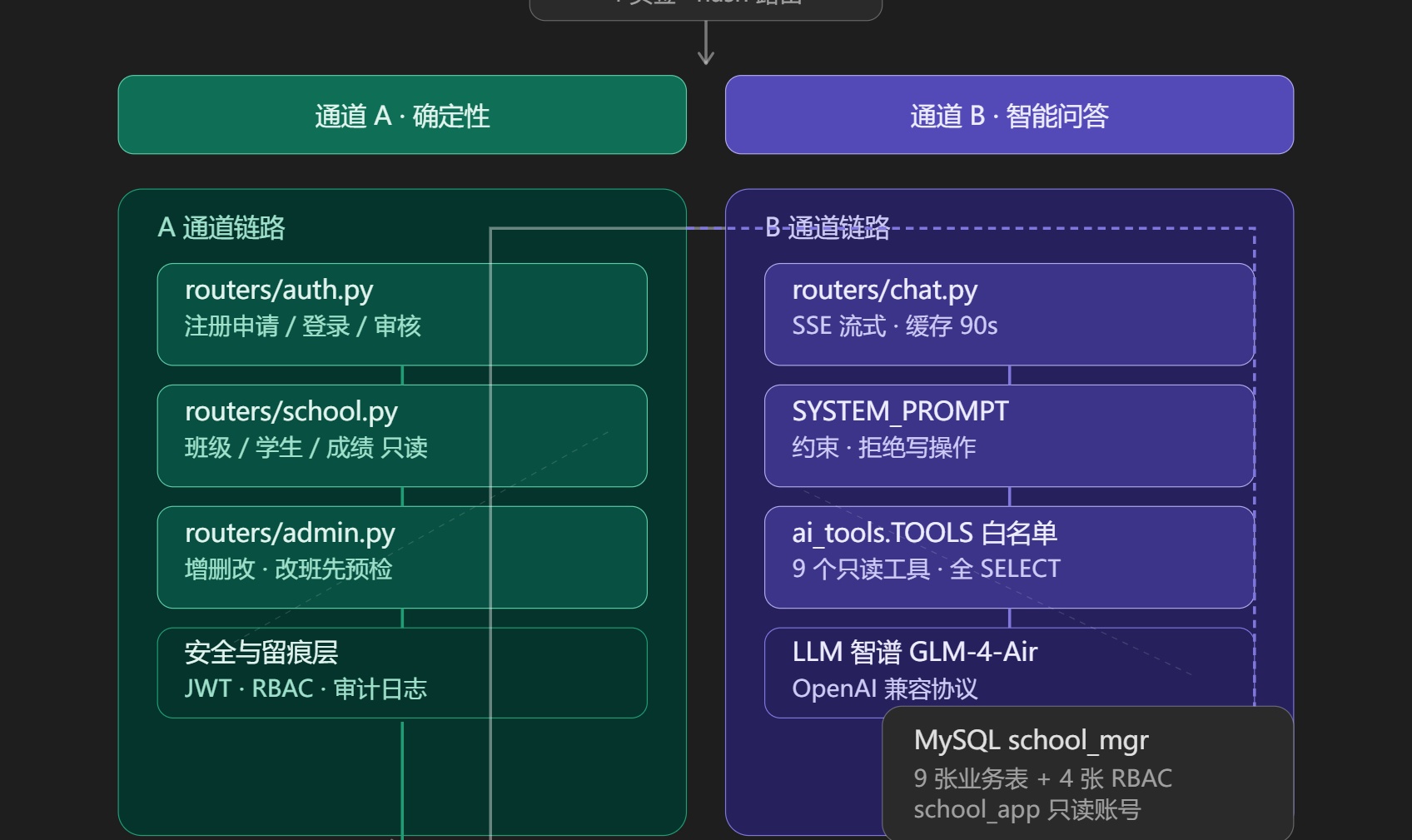Click the A 通道链路 label
The height and width of the screenshot is (840, 1412).
(x=221, y=227)
